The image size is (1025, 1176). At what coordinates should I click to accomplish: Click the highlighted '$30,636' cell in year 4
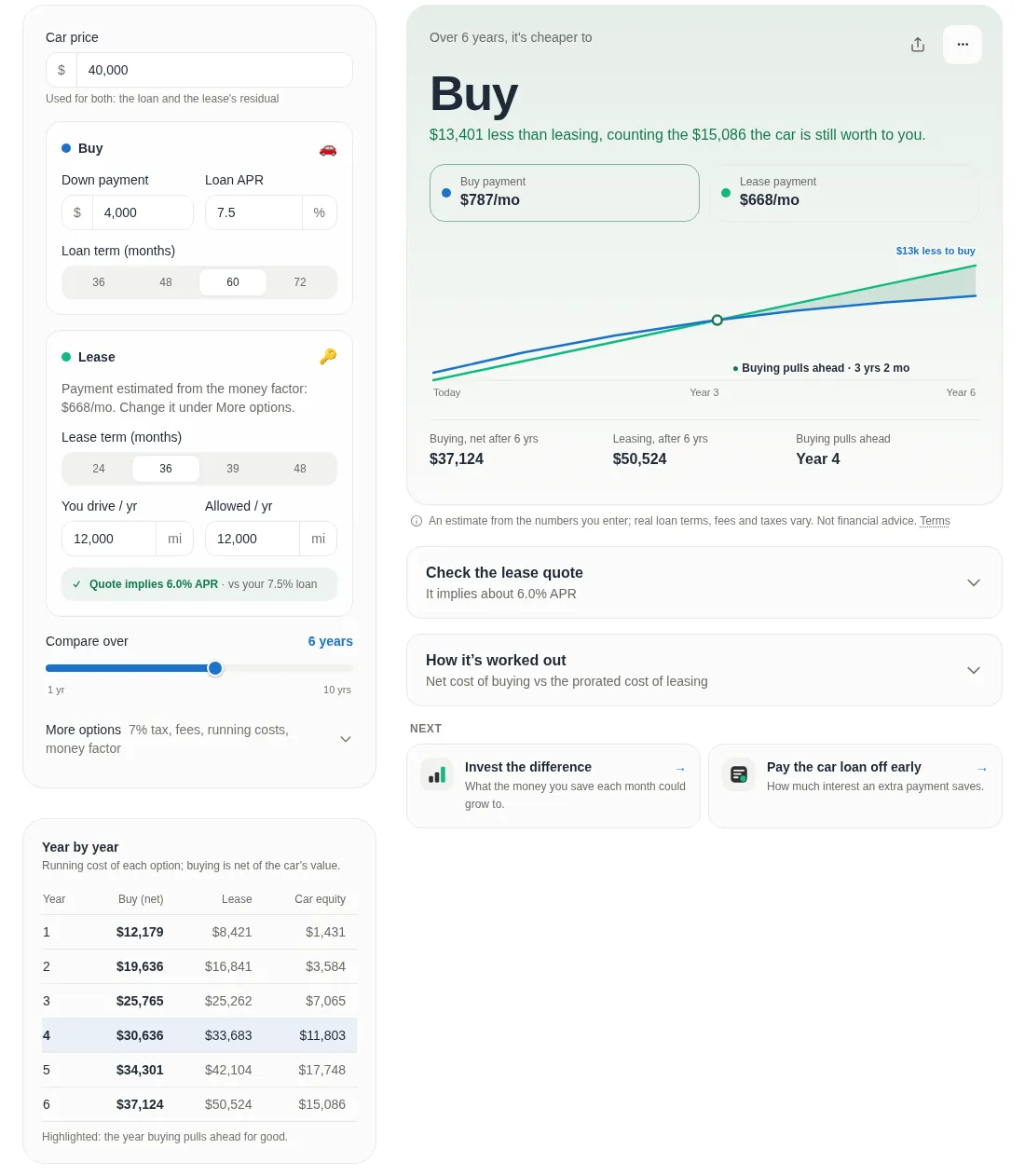(140, 1035)
